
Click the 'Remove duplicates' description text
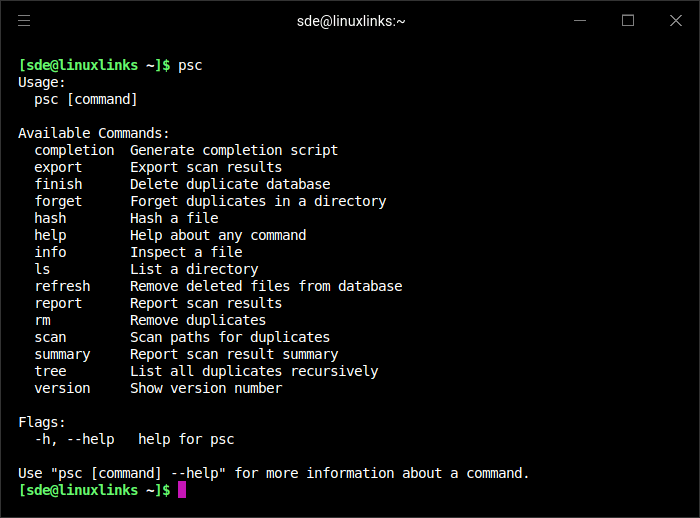[x=198, y=320]
